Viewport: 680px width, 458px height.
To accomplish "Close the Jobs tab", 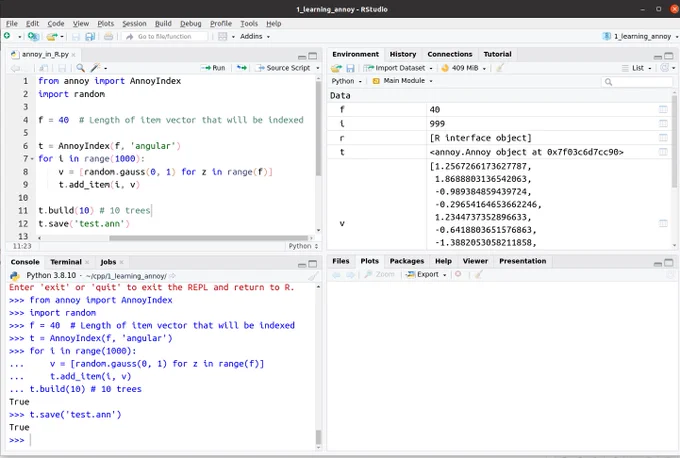I will tap(121, 262).
